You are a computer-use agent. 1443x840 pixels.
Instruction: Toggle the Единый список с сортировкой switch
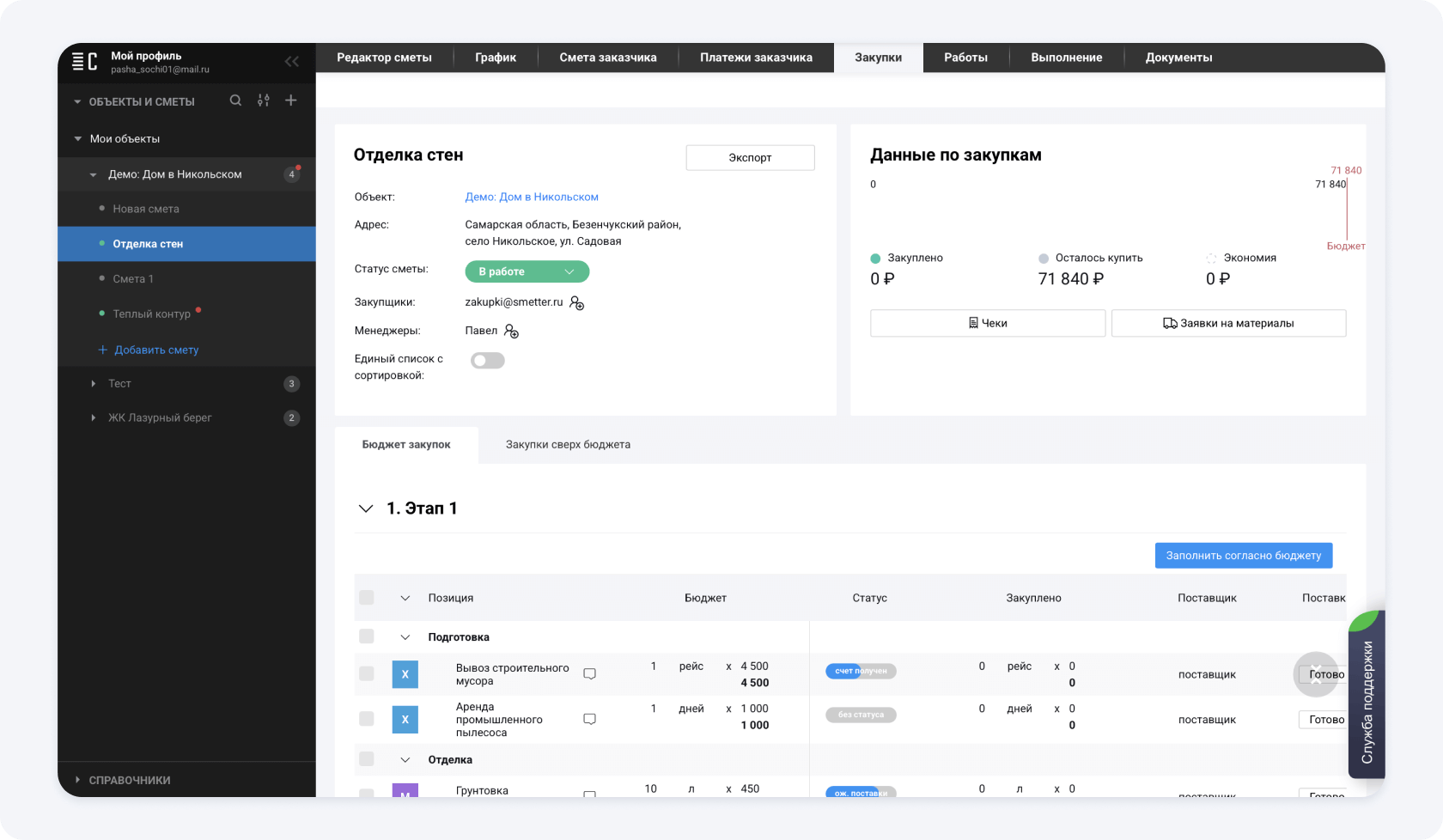(487, 361)
